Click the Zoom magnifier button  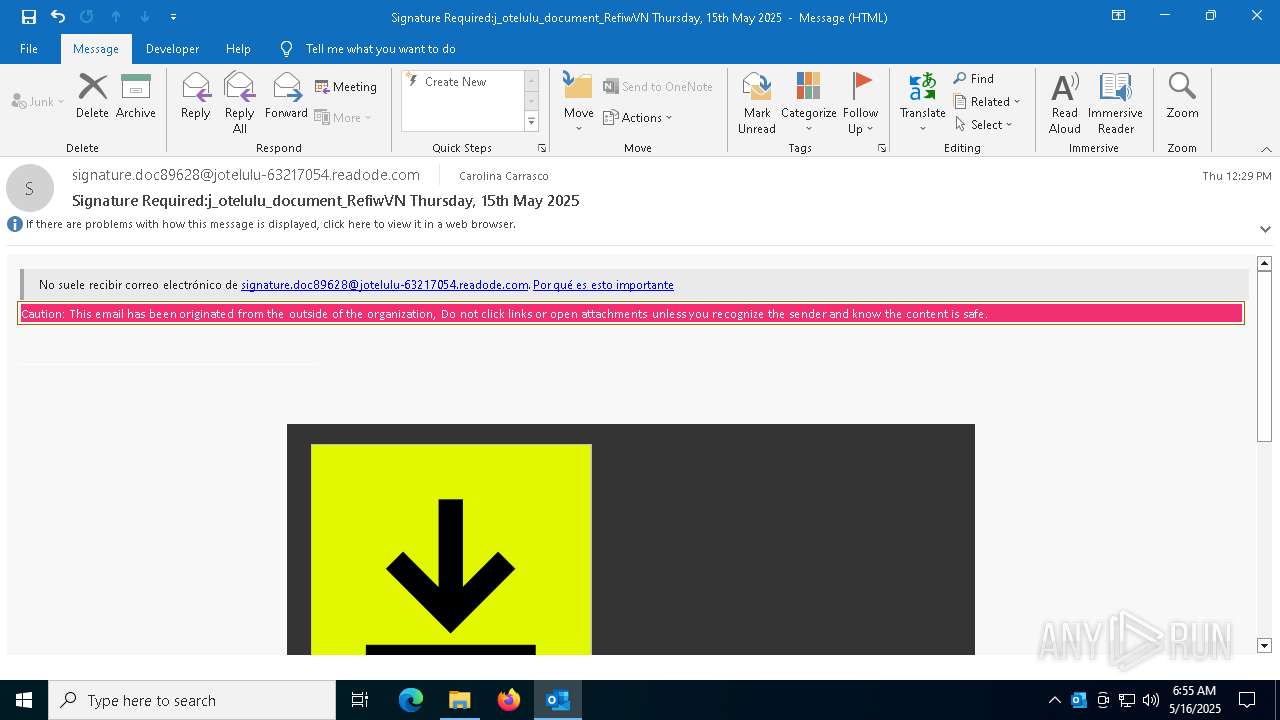pyautogui.click(x=1182, y=96)
